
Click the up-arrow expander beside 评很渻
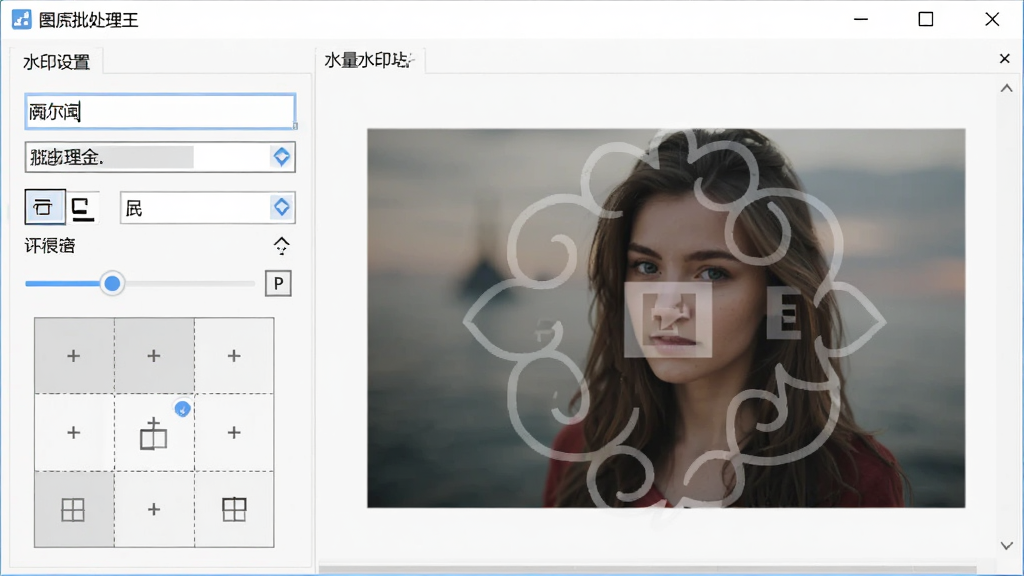[281, 246]
